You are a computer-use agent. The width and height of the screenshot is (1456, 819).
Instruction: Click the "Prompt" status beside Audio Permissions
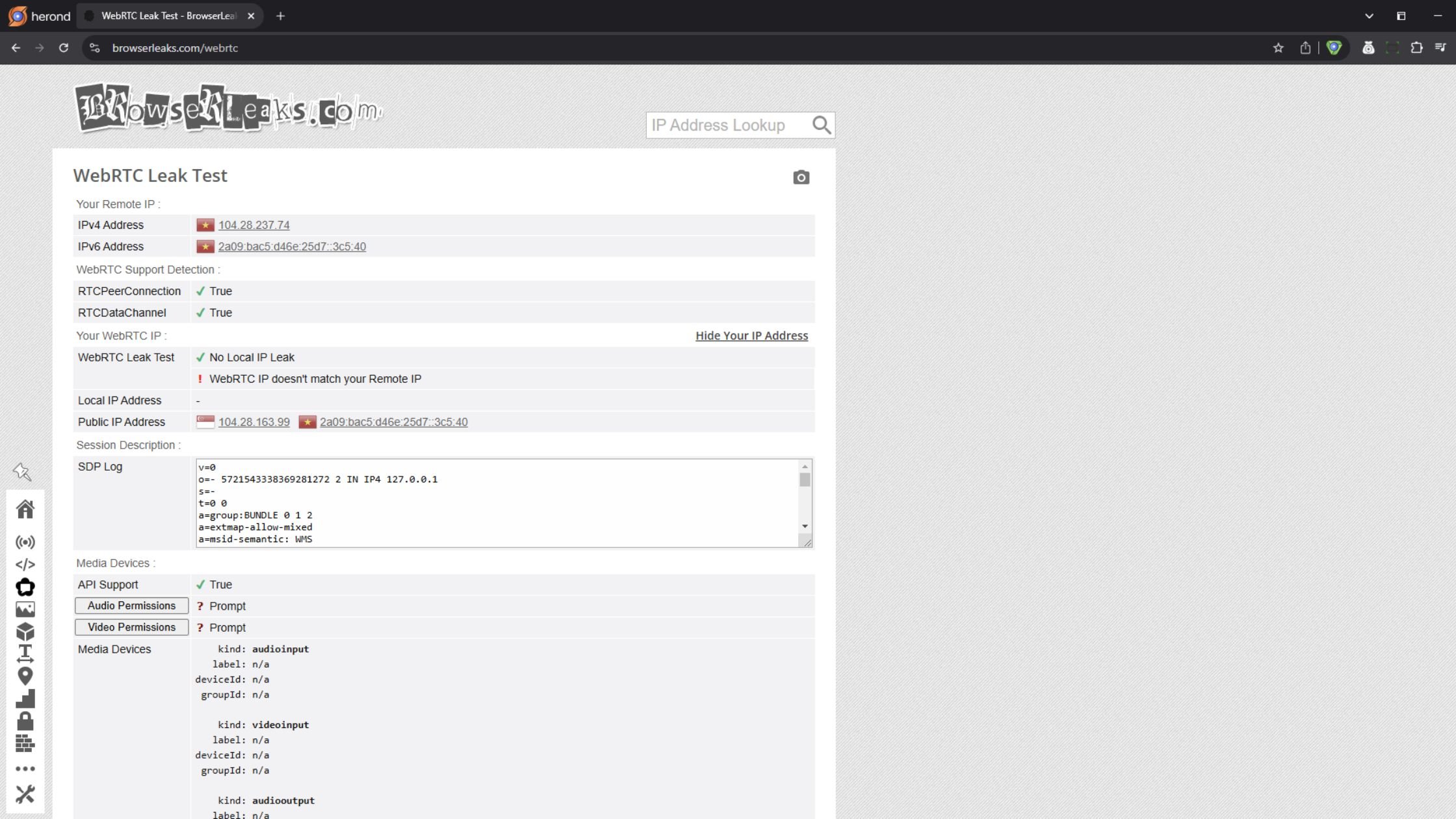click(227, 606)
